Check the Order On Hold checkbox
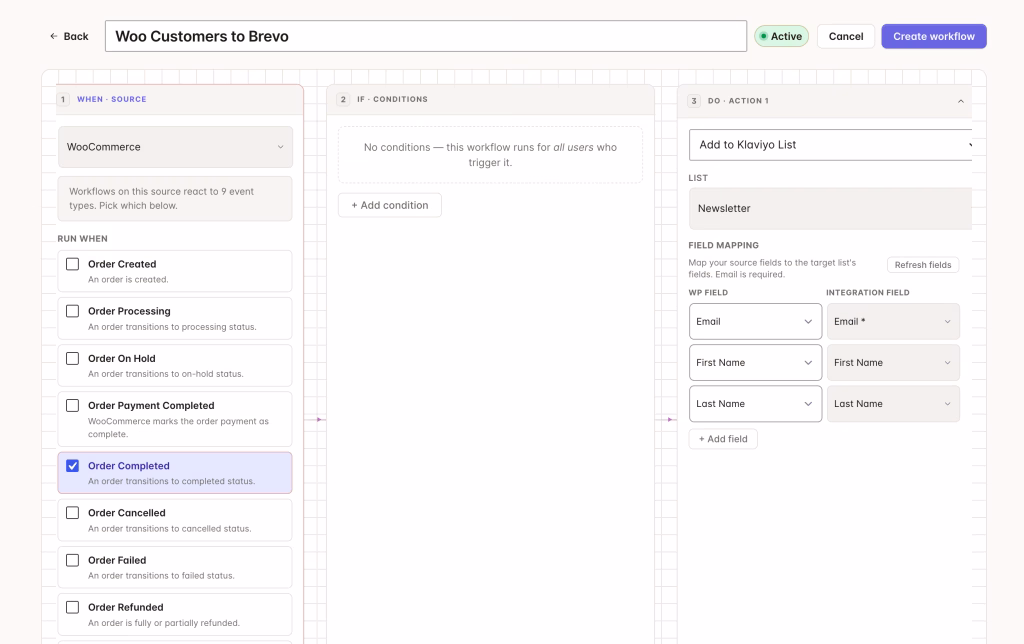 (x=72, y=359)
